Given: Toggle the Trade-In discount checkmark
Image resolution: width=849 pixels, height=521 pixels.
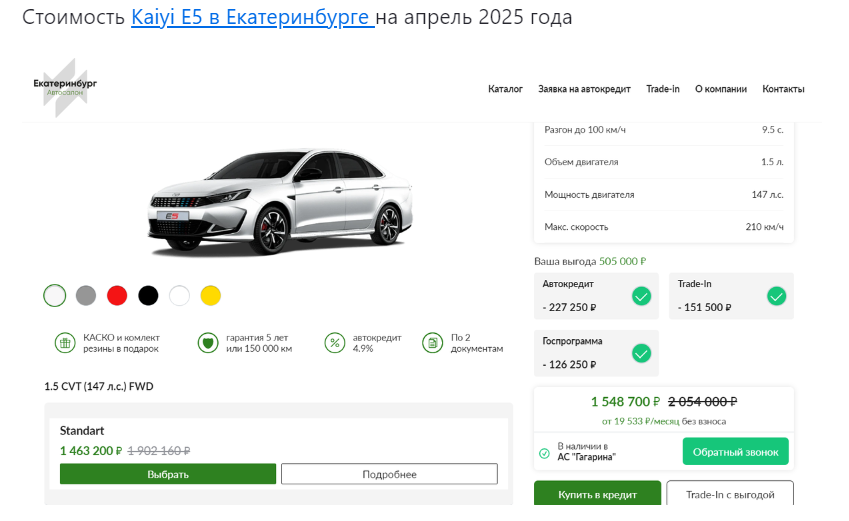Looking at the screenshot, I should (x=776, y=296).
